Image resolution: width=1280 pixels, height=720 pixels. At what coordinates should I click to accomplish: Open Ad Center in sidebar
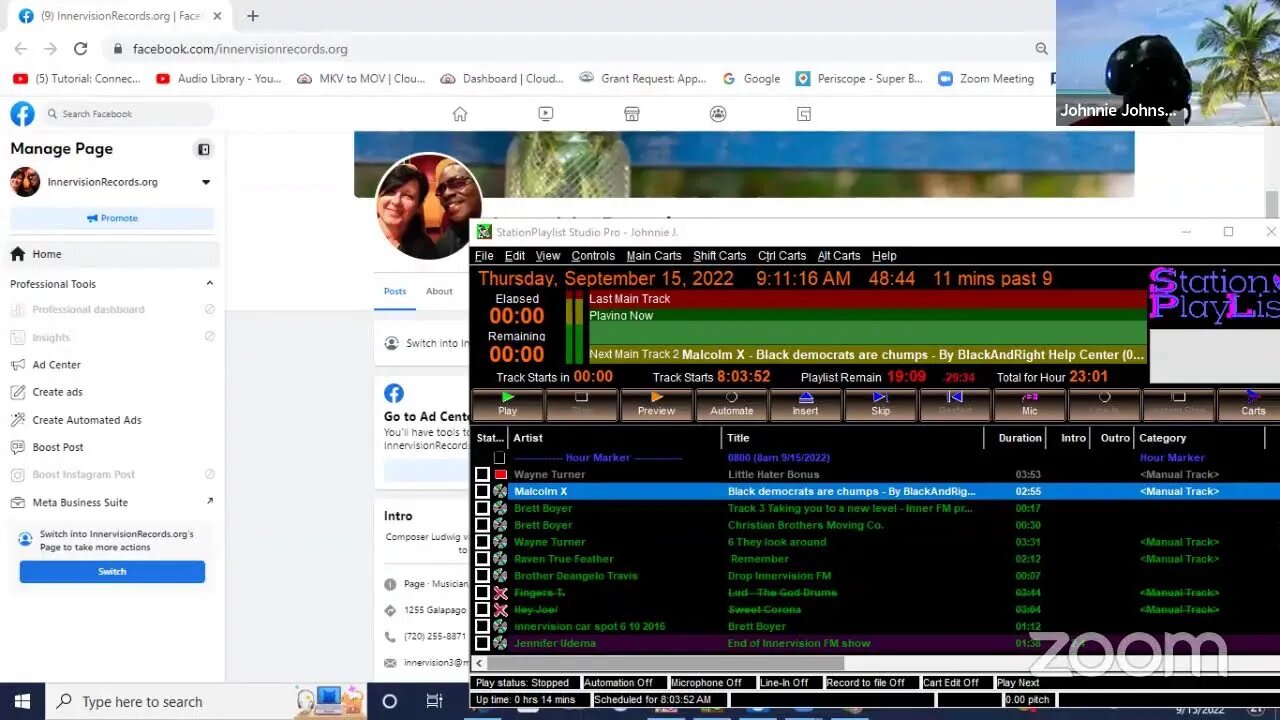56,365
